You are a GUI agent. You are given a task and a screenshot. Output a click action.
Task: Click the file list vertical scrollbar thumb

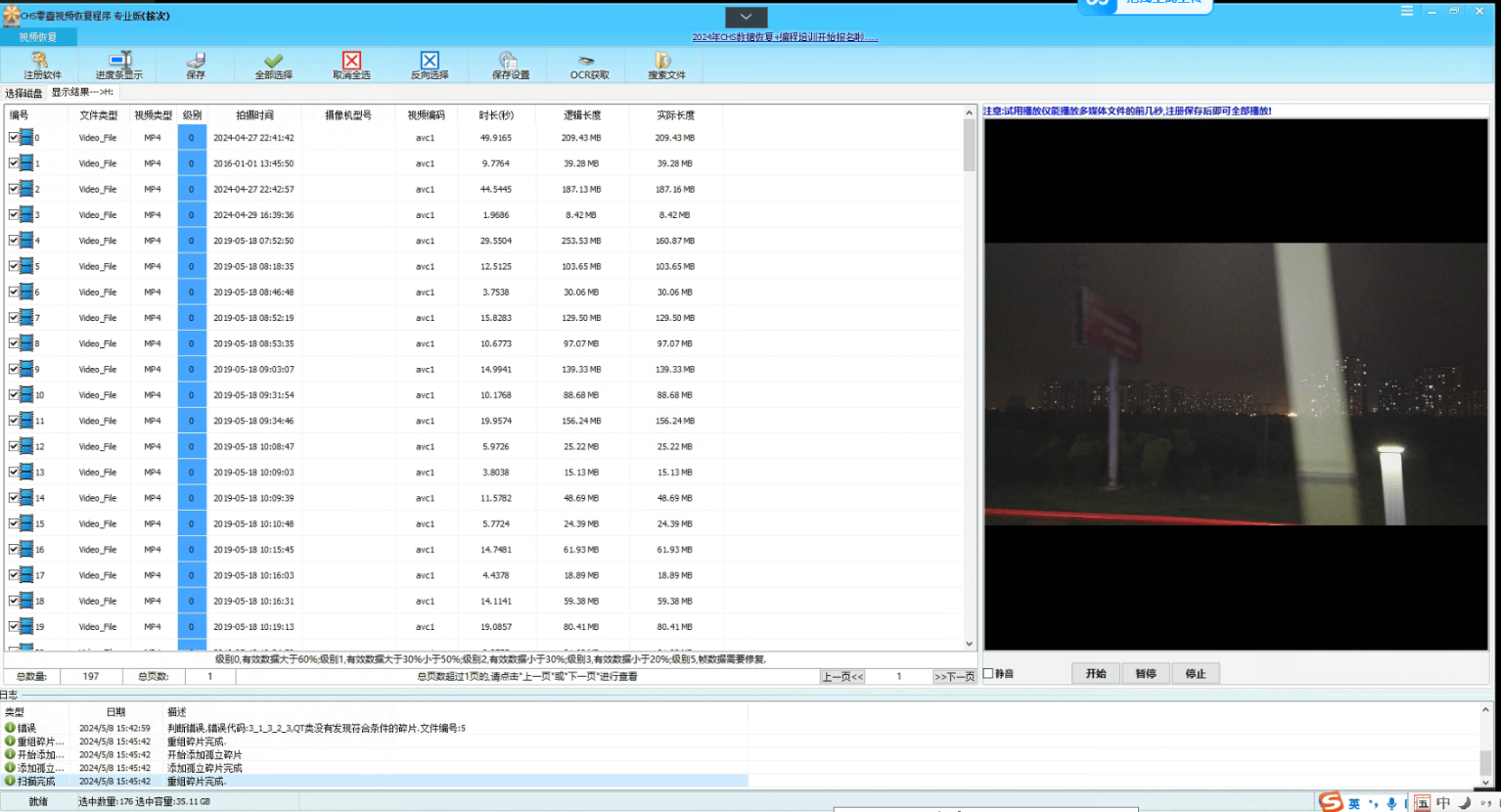click(x=970, y=145)
